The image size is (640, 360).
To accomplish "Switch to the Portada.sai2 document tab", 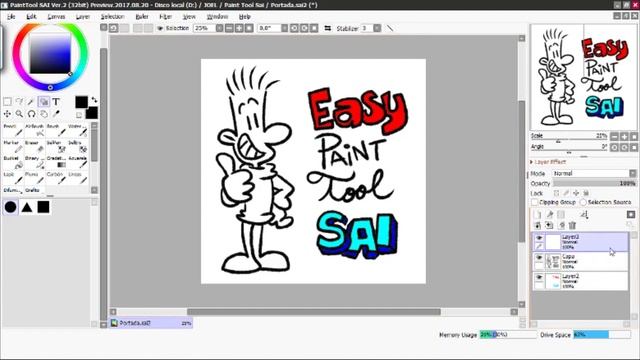I will click(151, 323).
